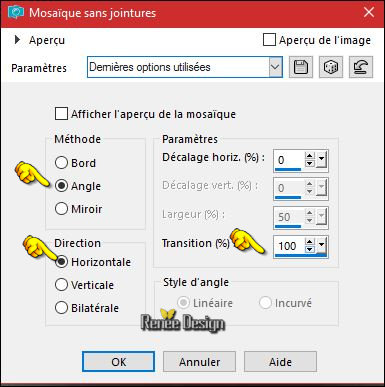
Task: Increase Décalage horiz. value with up arrow
Action: (x=310, y=156)
